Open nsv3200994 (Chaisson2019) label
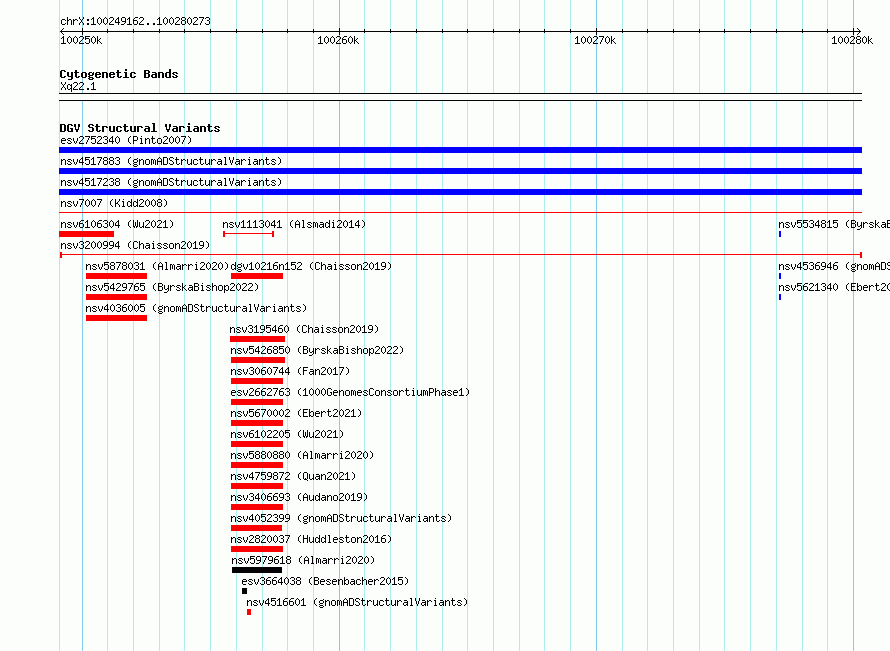The image size is (890, 651). tap(135, 245)
